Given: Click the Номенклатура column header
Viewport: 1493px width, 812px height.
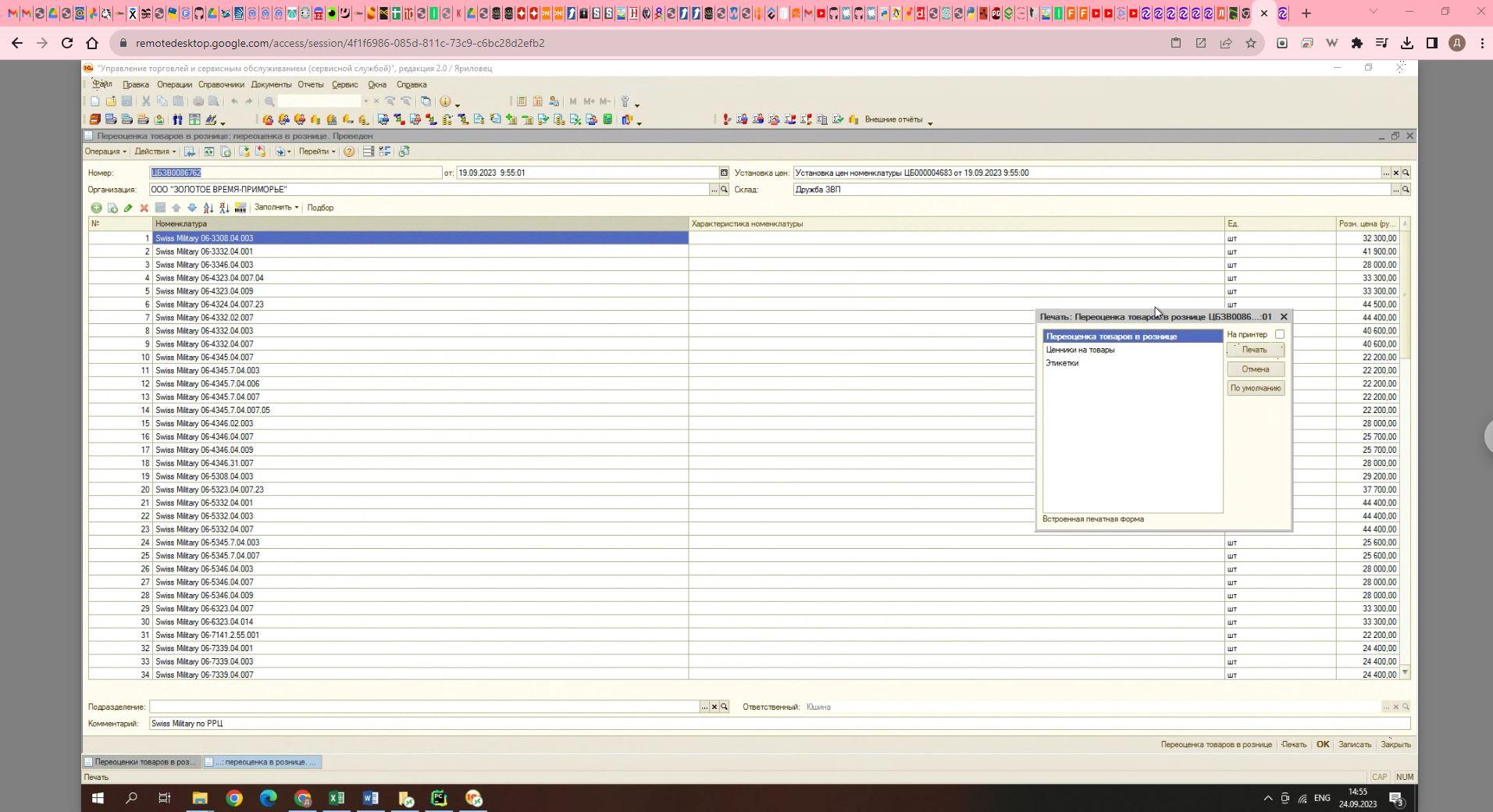Looking at the screenshot, I should pyautogui.click(x=420, y=224).
